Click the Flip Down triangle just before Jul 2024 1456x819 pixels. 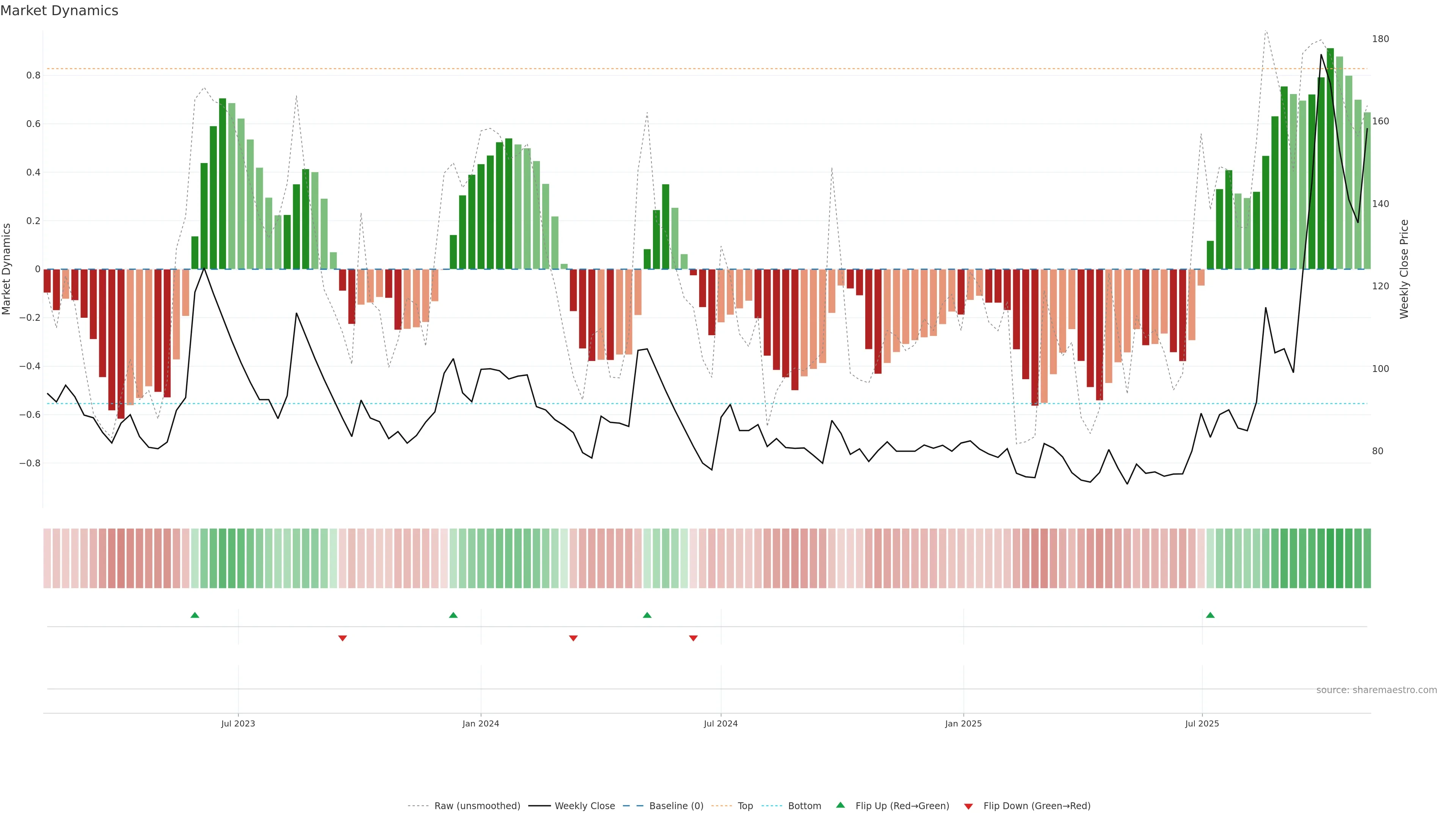click(693, 638)
